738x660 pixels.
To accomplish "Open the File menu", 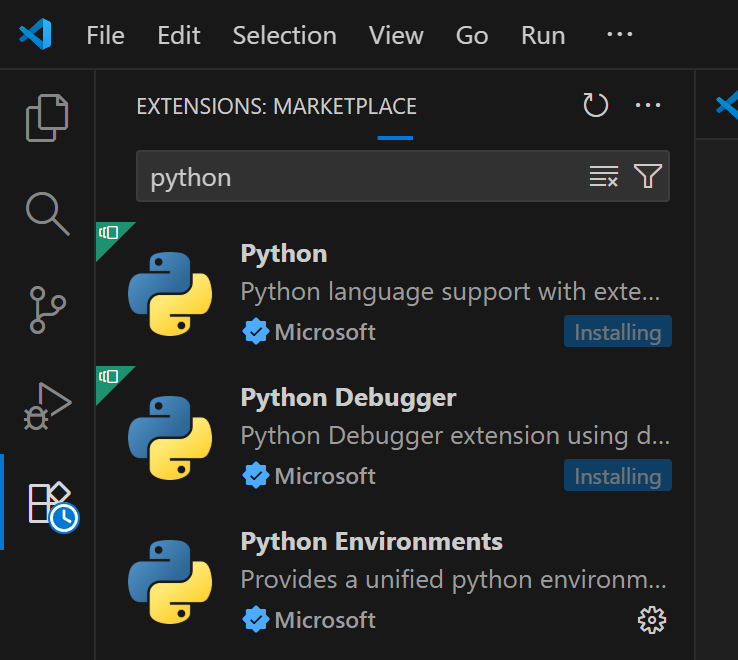I will (x=105, y=35).
